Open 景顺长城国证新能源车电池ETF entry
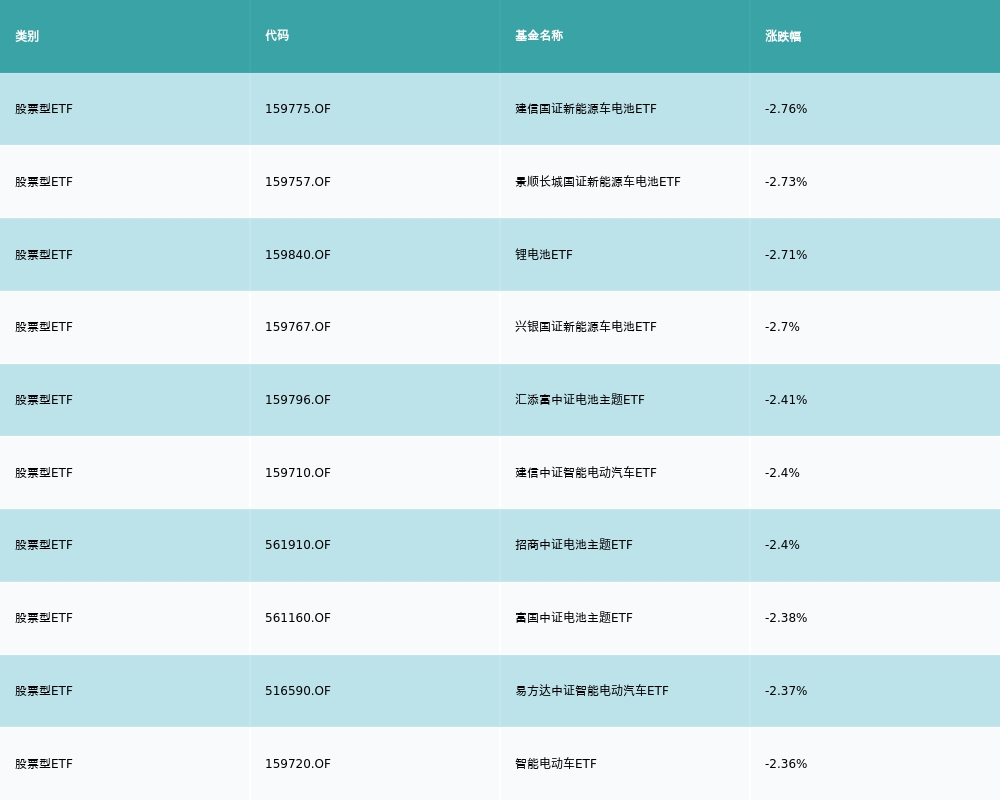Screen dimensions: 1000x800 pos(597,182)
